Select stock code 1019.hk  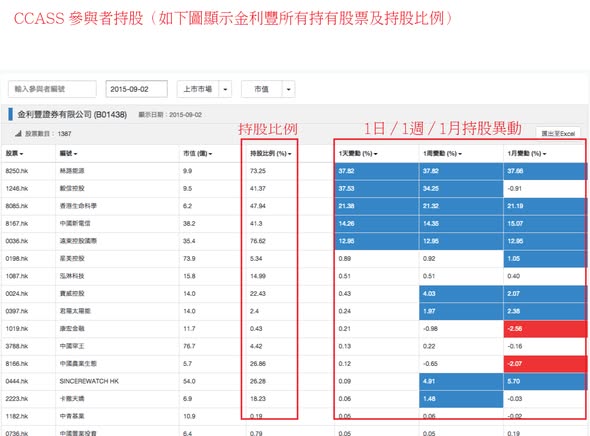[17, 328]
